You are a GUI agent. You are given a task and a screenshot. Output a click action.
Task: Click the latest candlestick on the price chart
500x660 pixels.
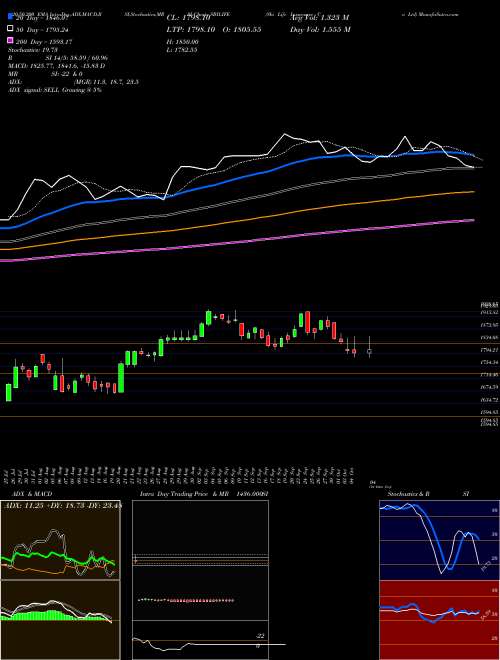[370, 351]
